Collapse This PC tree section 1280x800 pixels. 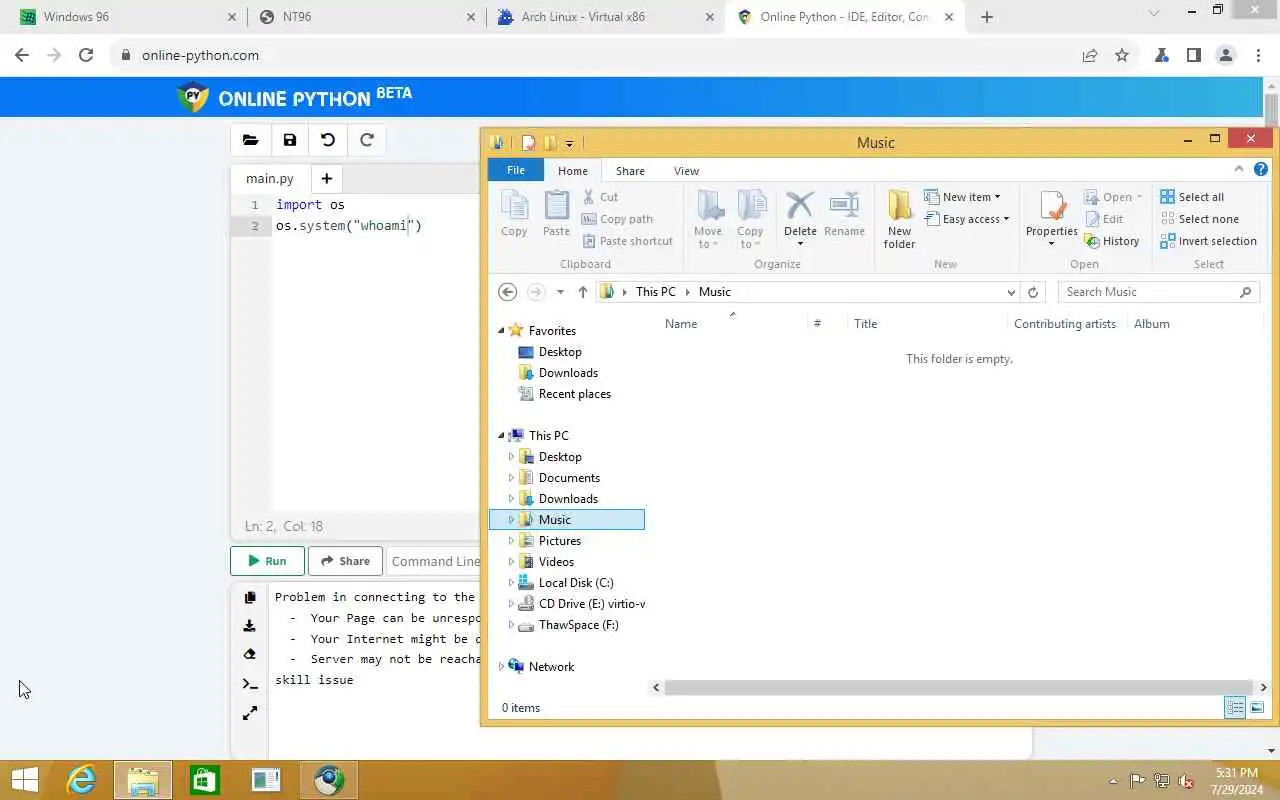[x=502, y=435]
